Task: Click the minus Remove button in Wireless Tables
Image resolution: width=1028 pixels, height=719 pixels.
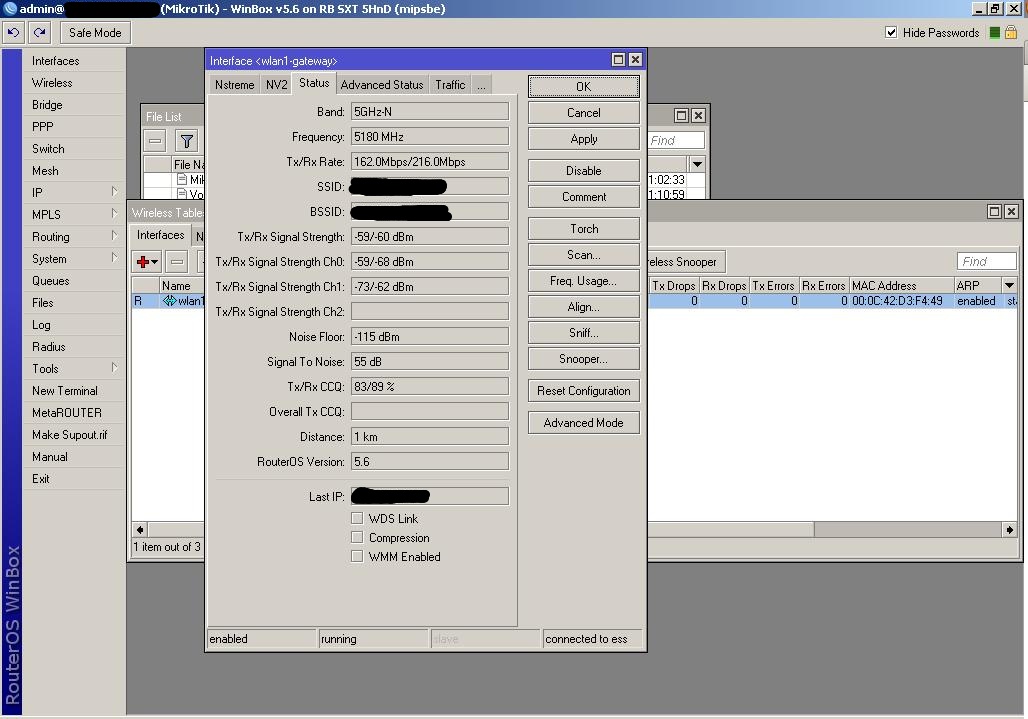Action: point(177,262)
